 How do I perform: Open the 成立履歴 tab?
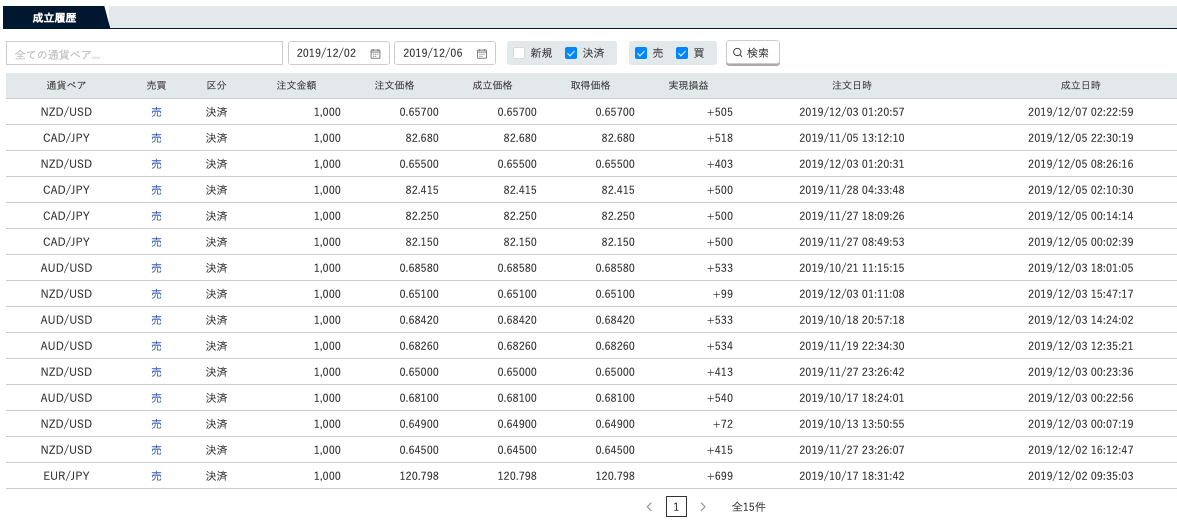pos(54,18)
